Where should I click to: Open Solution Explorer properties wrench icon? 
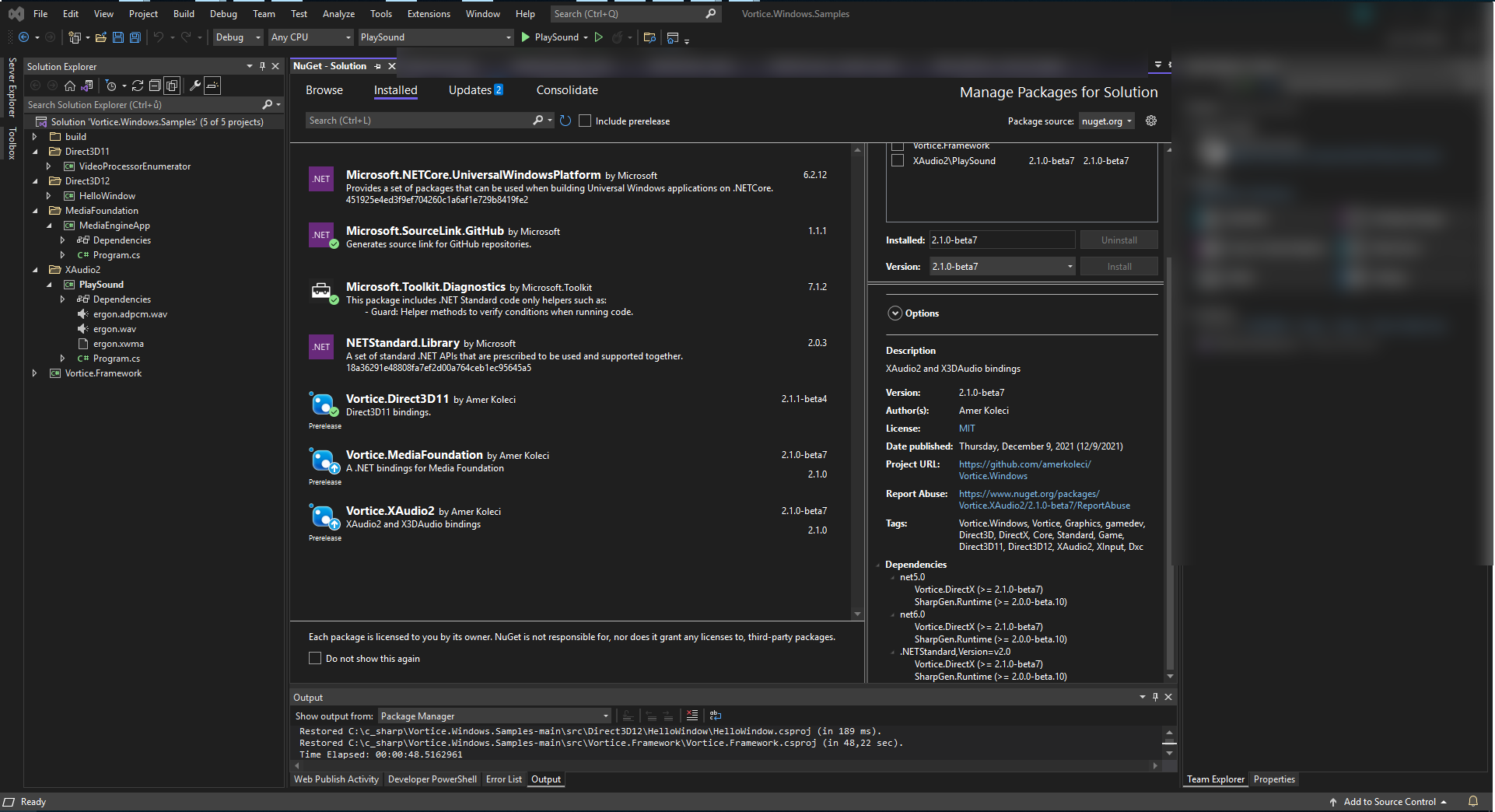click(195, 86)
